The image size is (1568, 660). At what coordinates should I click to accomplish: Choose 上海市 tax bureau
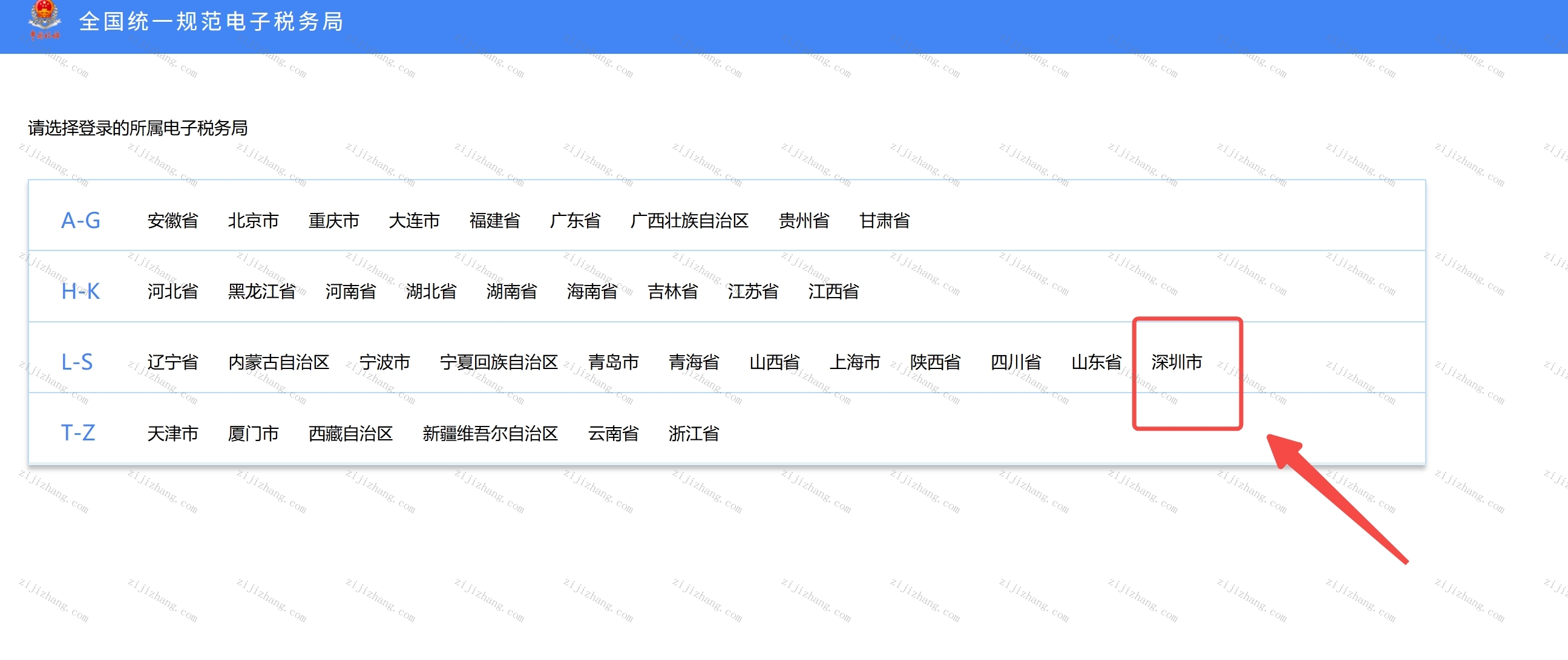pos(855,362)
